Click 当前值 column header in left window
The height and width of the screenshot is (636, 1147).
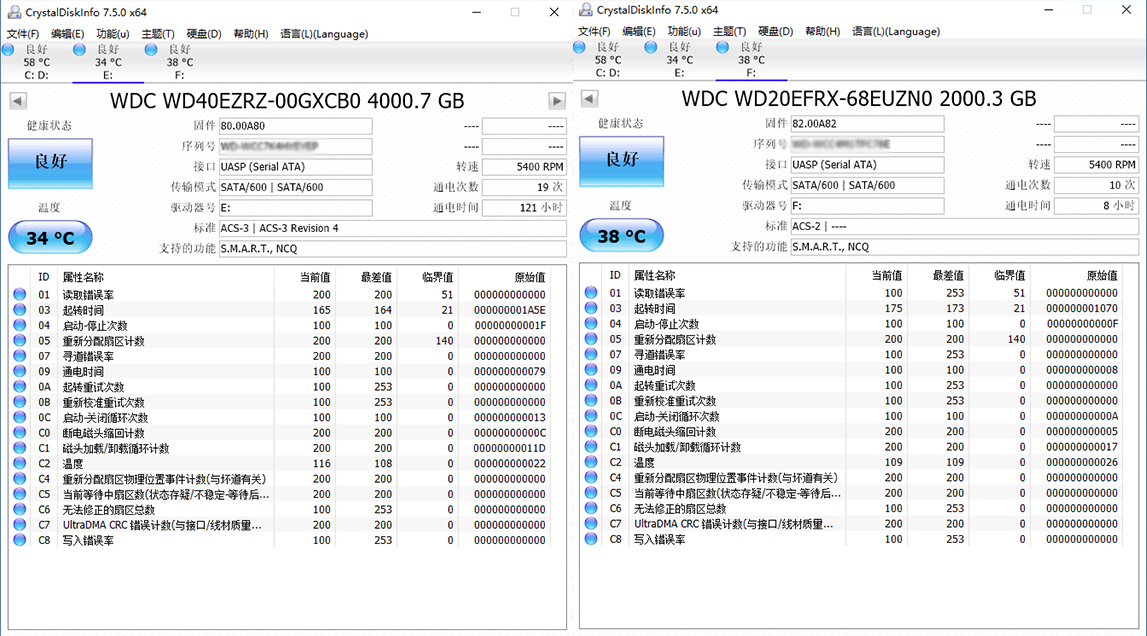pyautogui.click(x=315, y=277)
